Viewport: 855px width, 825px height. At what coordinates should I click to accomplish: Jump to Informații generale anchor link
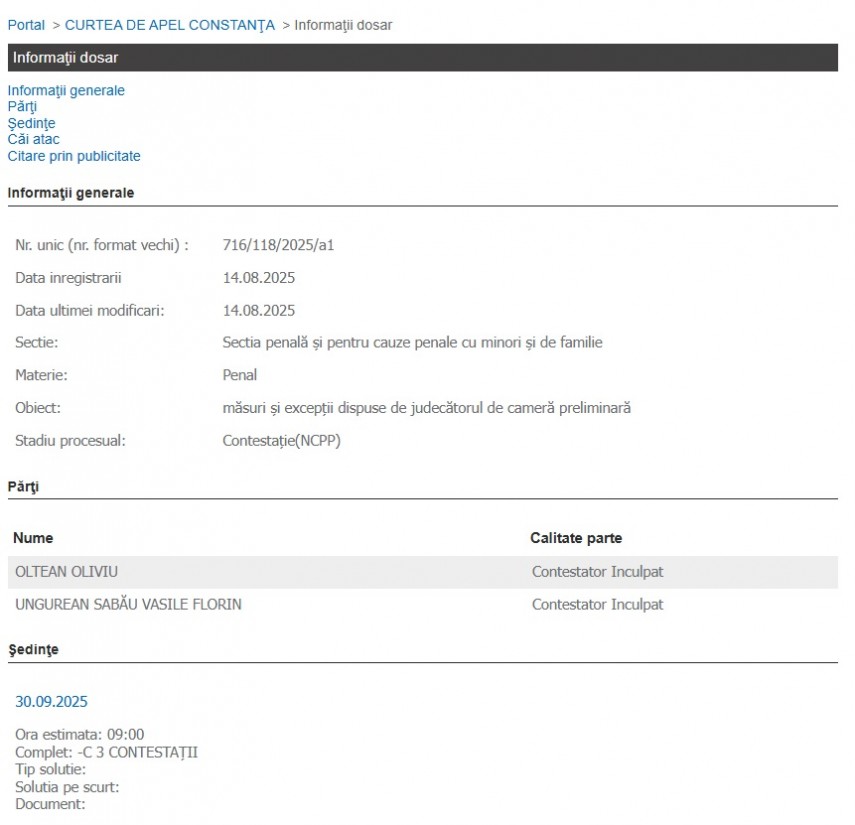point(66,91)
